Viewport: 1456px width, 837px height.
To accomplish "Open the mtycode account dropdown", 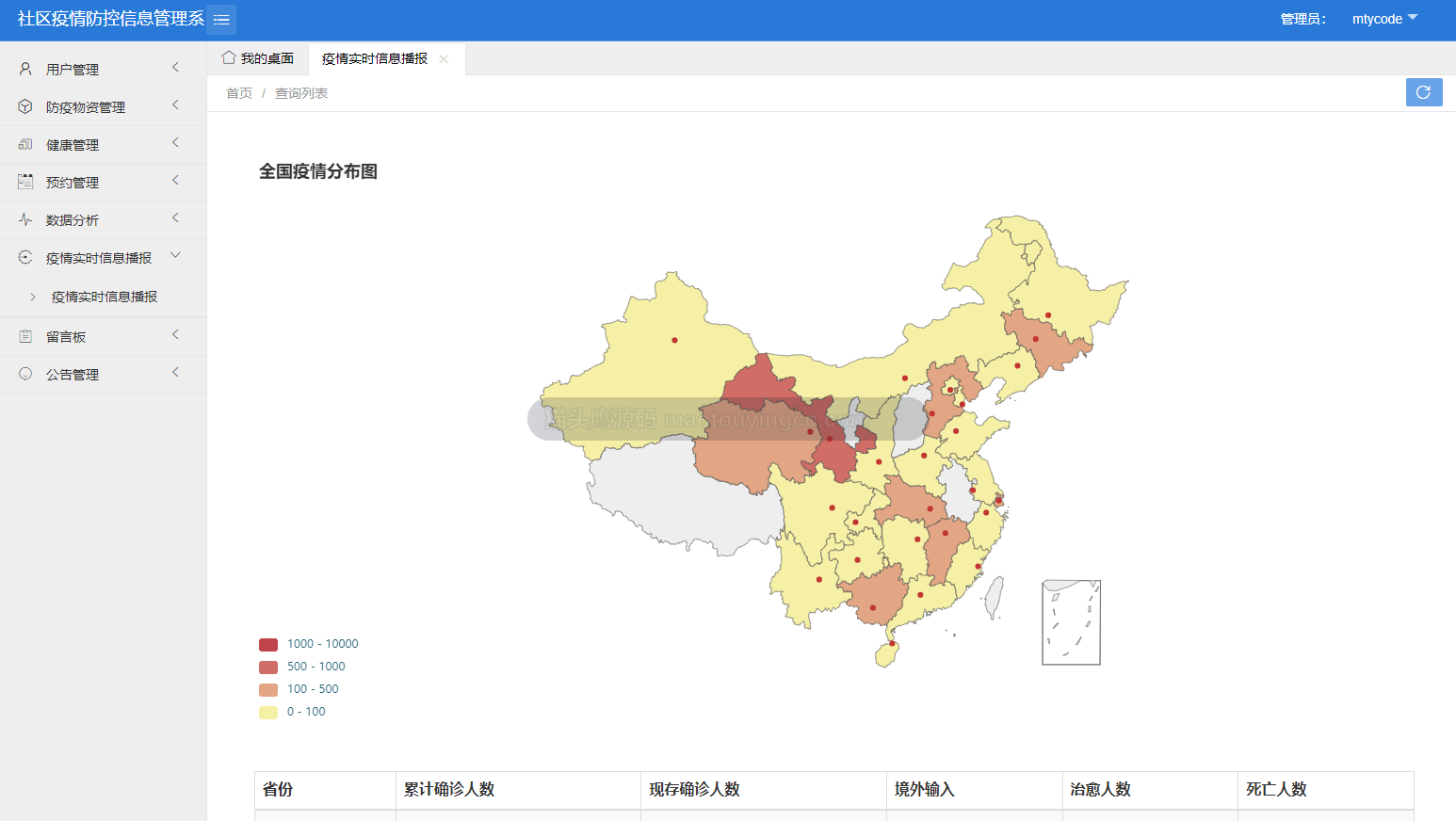I will [1384, 19].
